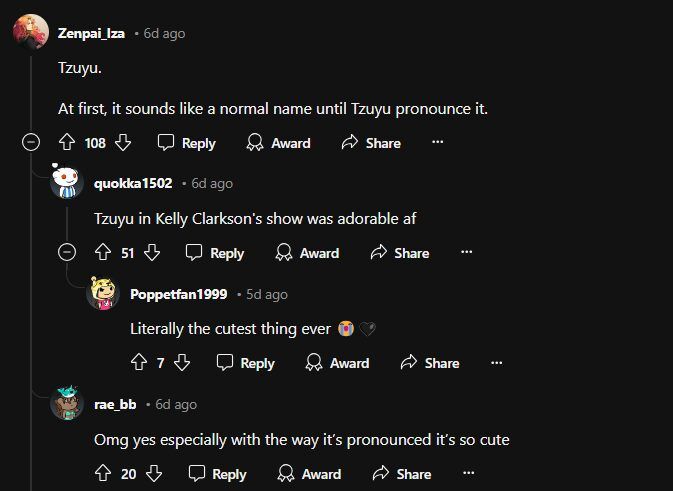Downvote Poppetfan1999's comment with 7 votes
The width and height of the screenshot is (673, 491).
[182, 363]
